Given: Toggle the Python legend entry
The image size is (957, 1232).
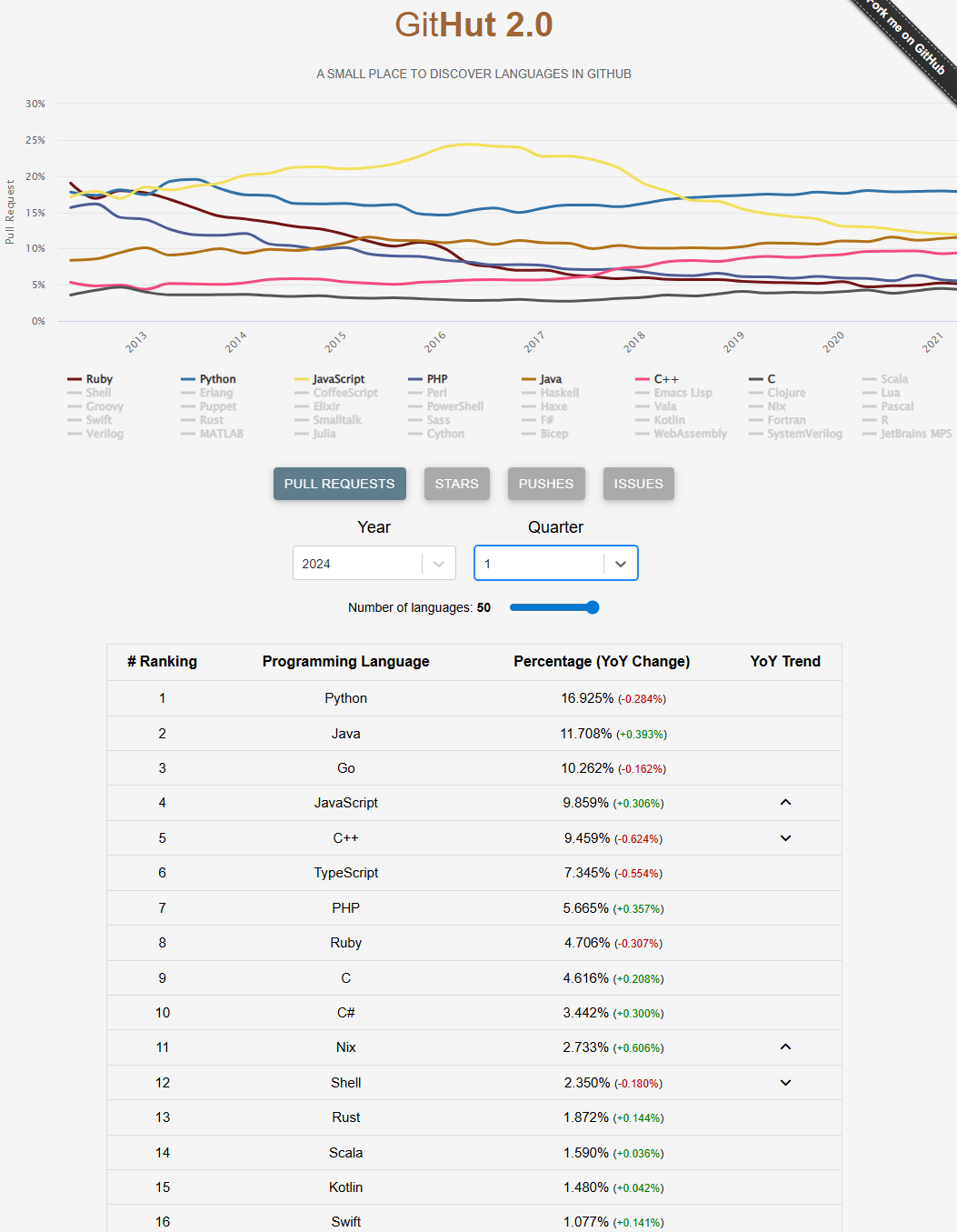Looking at the screenshot, I should (x=209, y=379).
